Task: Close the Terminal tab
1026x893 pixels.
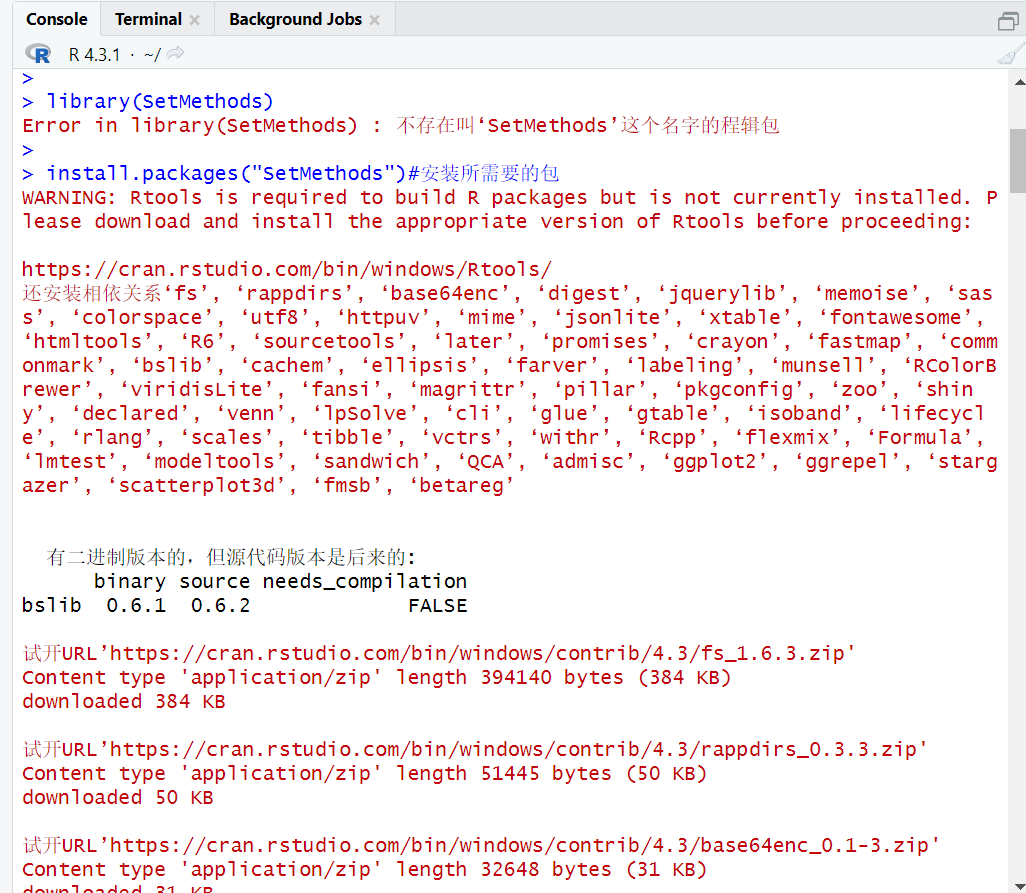Action: (194, 19)
